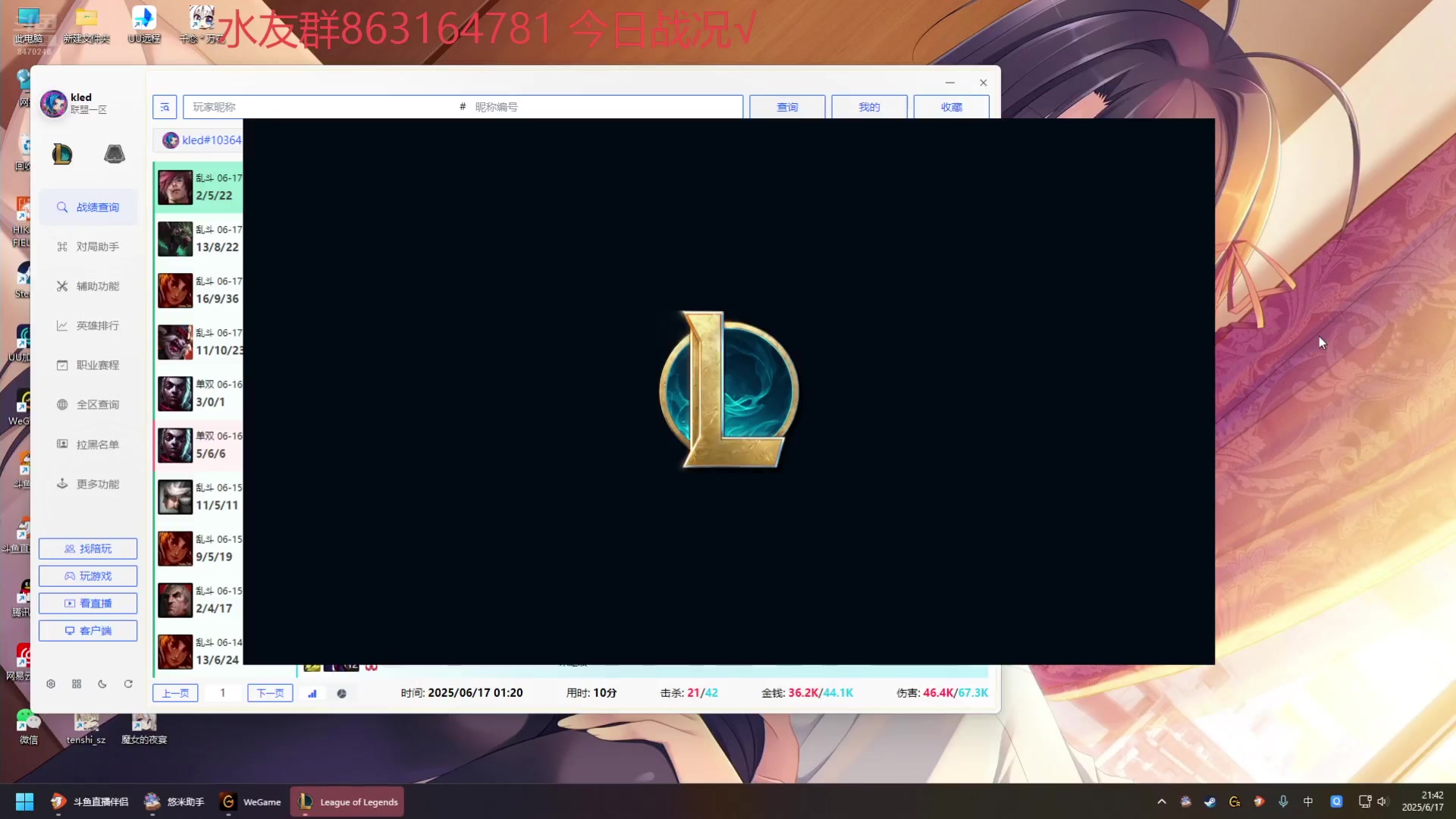The height and width of the screenshot is (819, 1456).
Task: Open the tenshi_sz desktop icon
Action: point(86,729)
